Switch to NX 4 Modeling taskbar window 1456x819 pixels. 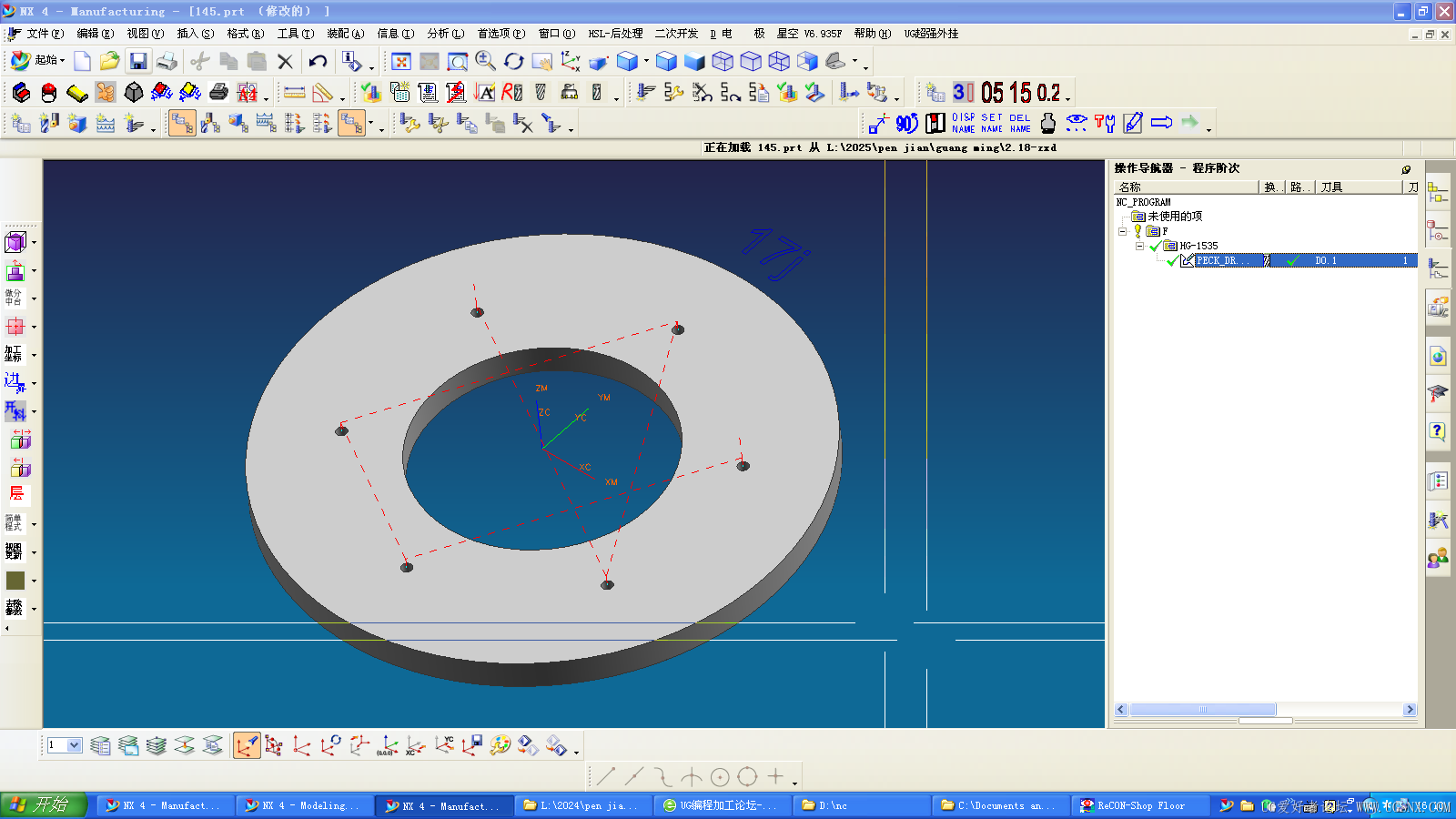click(x=305, y=805)
